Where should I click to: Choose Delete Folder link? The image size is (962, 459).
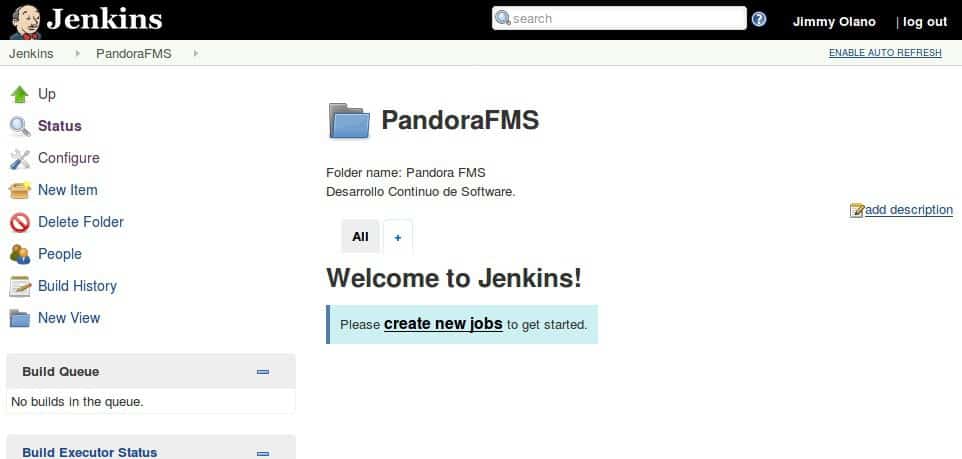click(81, 222)
